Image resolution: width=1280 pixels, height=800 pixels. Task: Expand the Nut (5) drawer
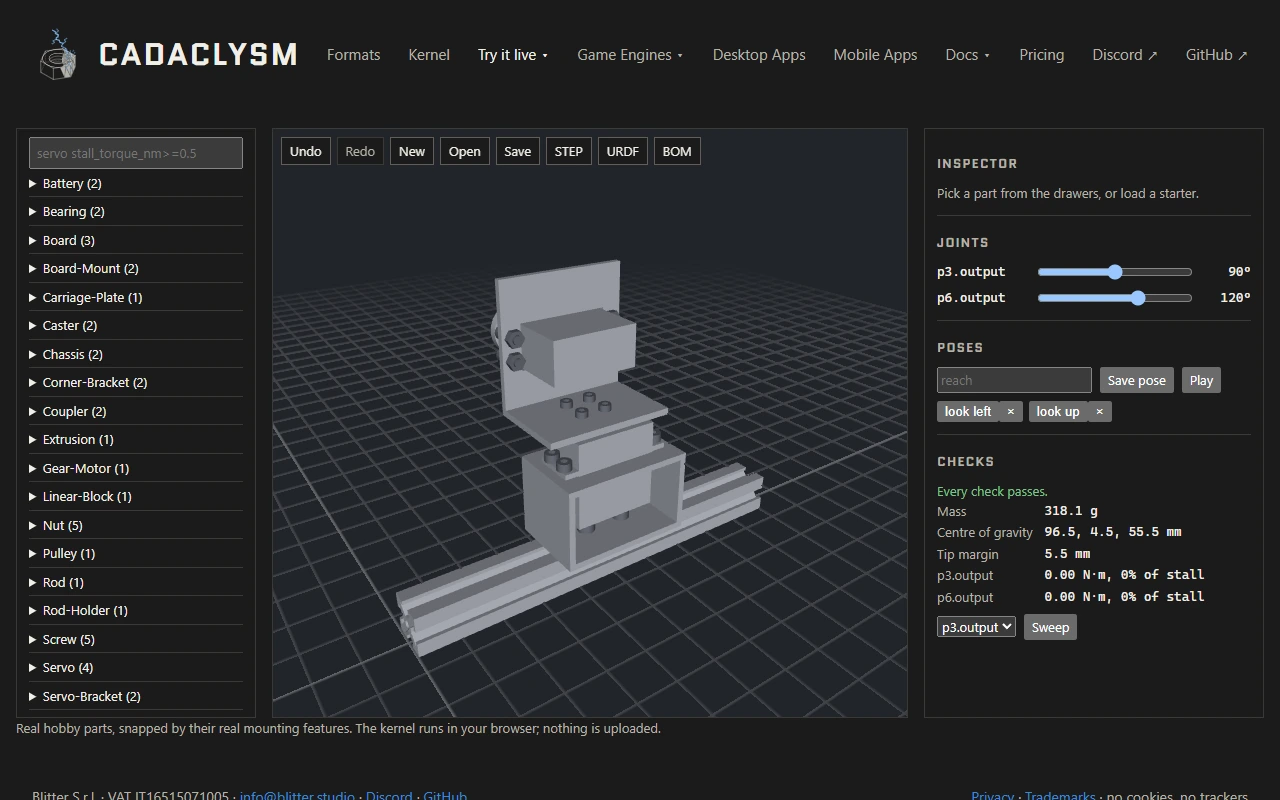(x=135, y=525)
